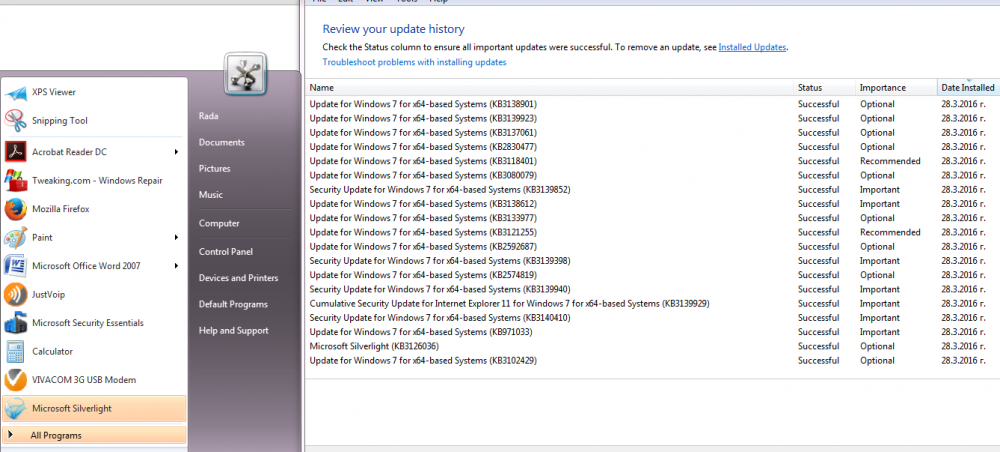1000x452 pixels.
Task: Open Default Programs
Action: point(233,304)
